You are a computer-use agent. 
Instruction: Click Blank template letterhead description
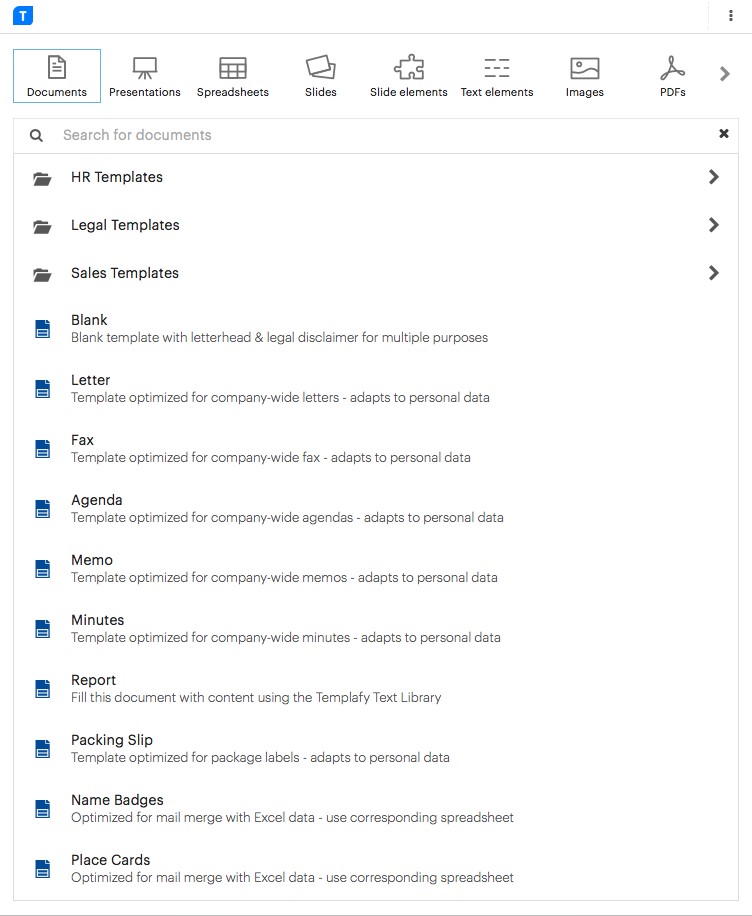279,338
